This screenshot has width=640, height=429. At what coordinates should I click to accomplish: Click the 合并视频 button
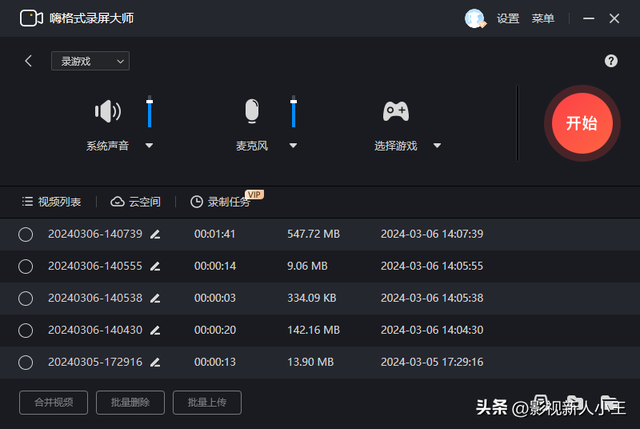click(x=56, y=402)
